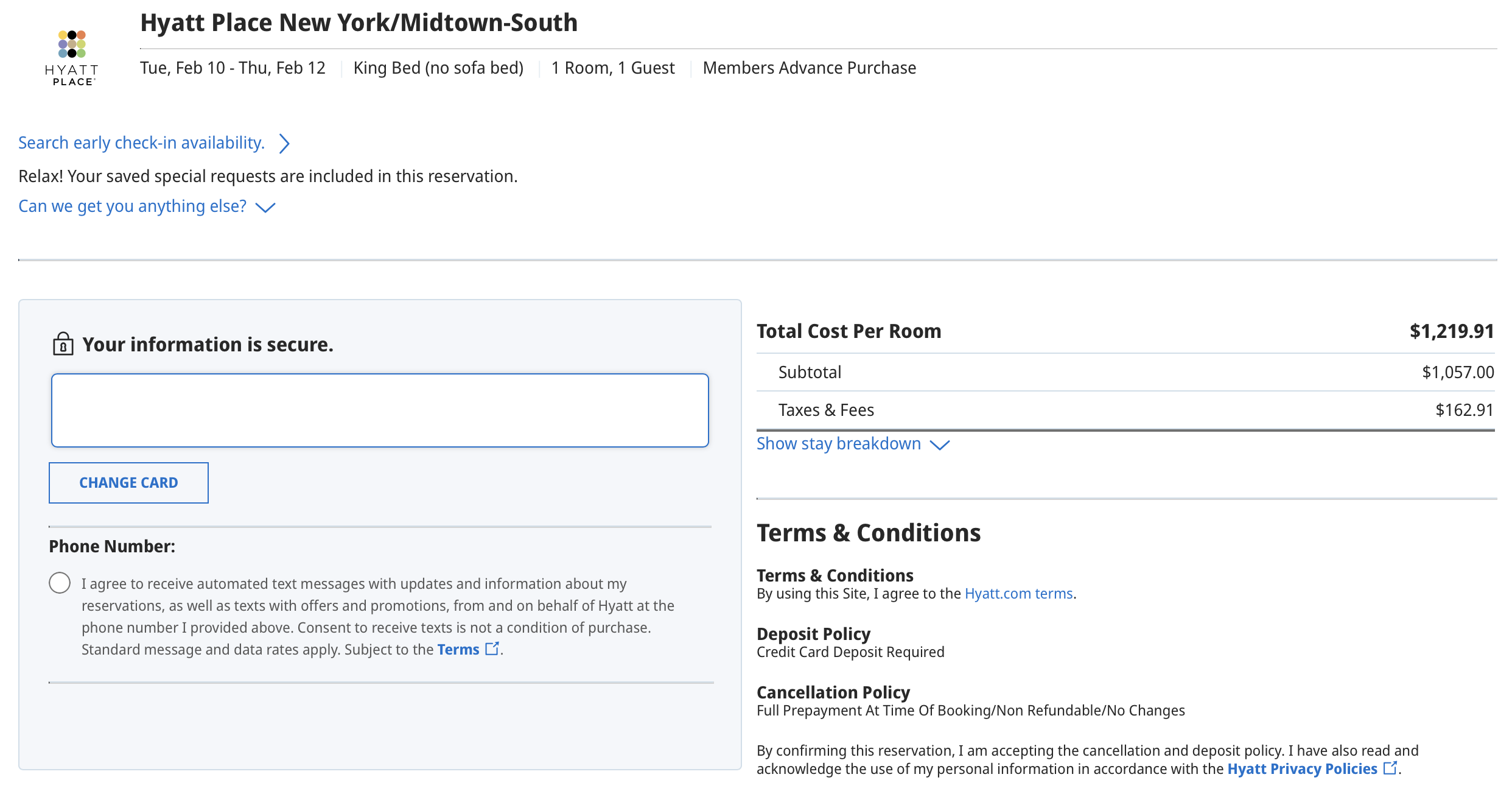Image resolution: width=1512 pixels, height=805 pixels.
Task: Click chevron arrow next to early check-in
Action: click(x=284, y=144)
